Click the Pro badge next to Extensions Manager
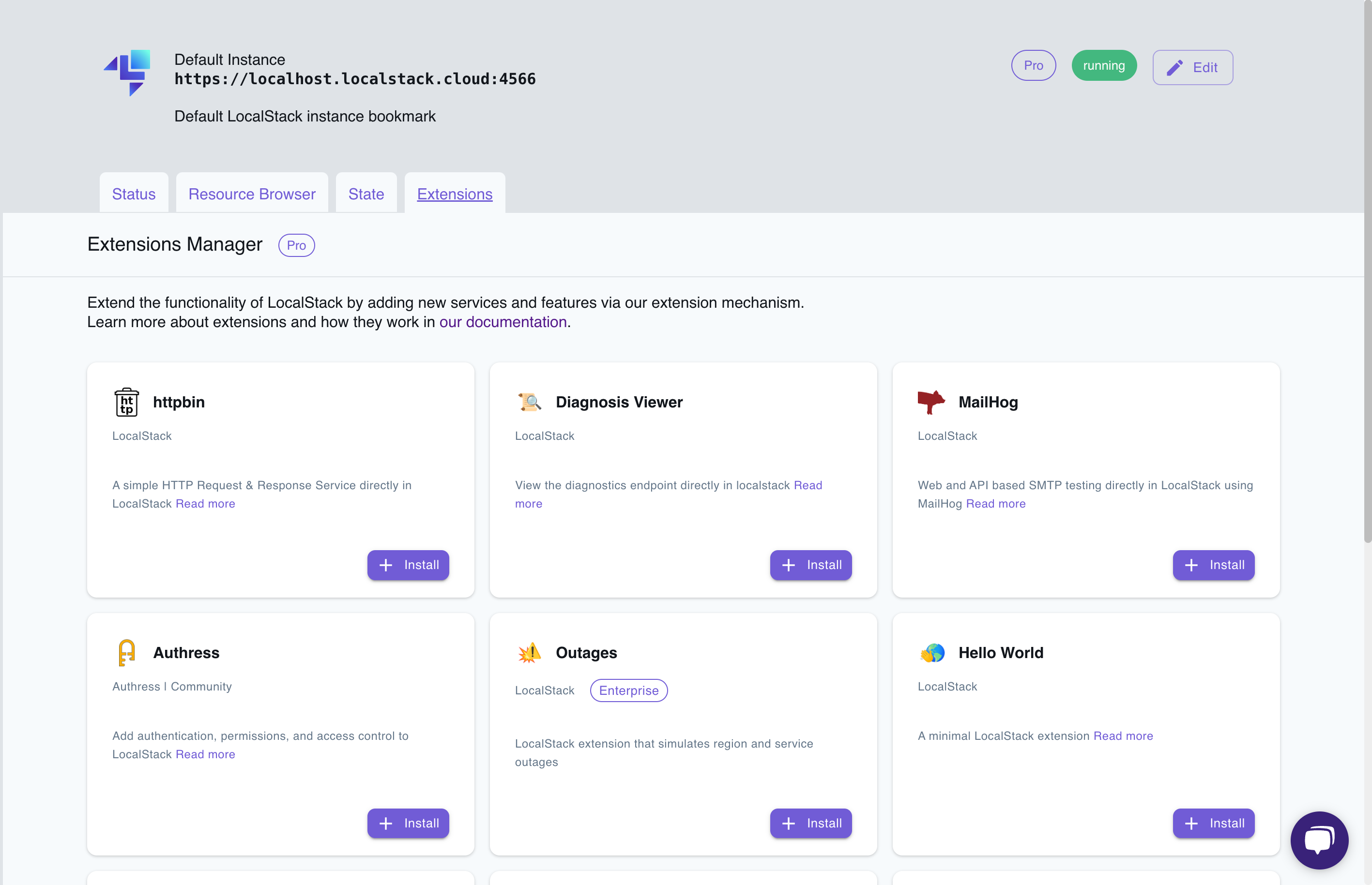Screen dimensions: 1372x885 (296, 245)
